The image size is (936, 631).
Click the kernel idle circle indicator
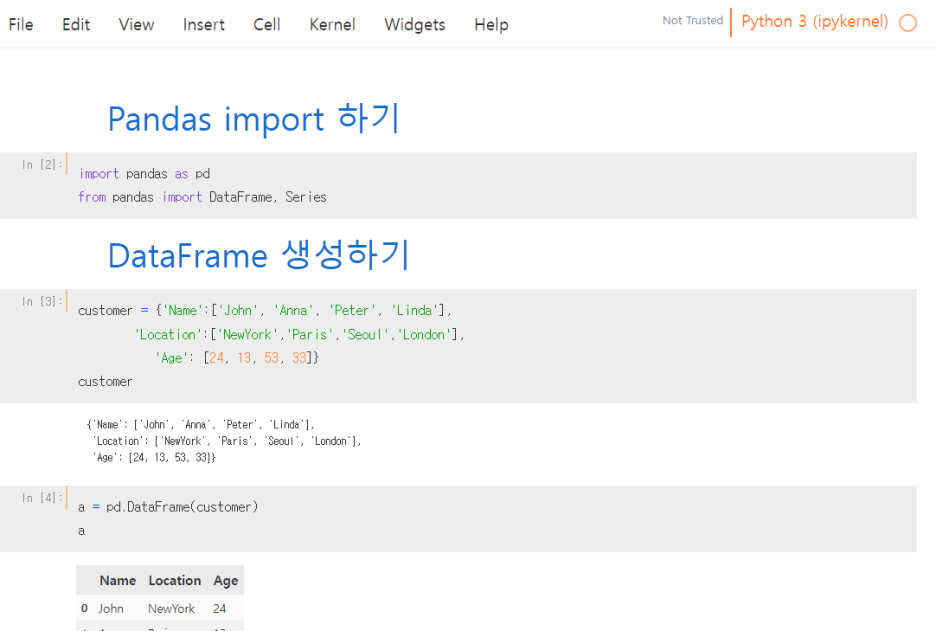click(907, 23)
